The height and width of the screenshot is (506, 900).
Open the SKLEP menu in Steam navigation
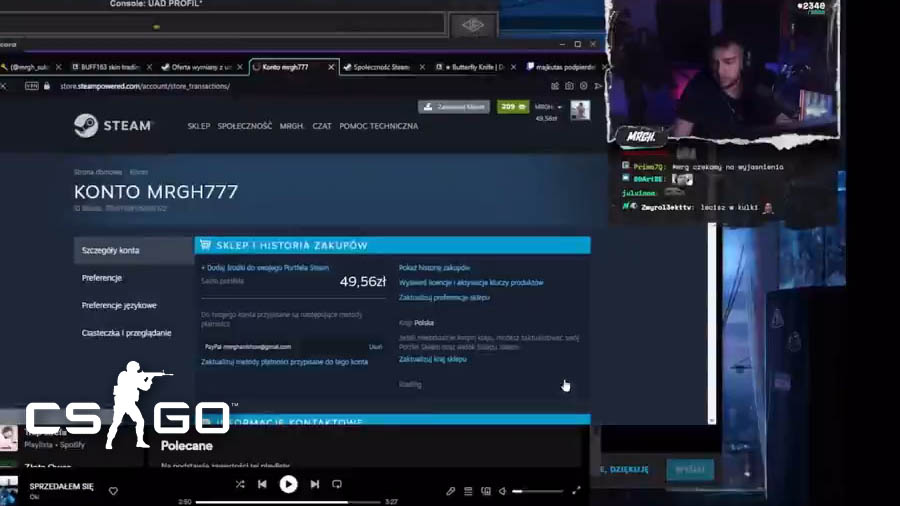(x=199, y=126)
